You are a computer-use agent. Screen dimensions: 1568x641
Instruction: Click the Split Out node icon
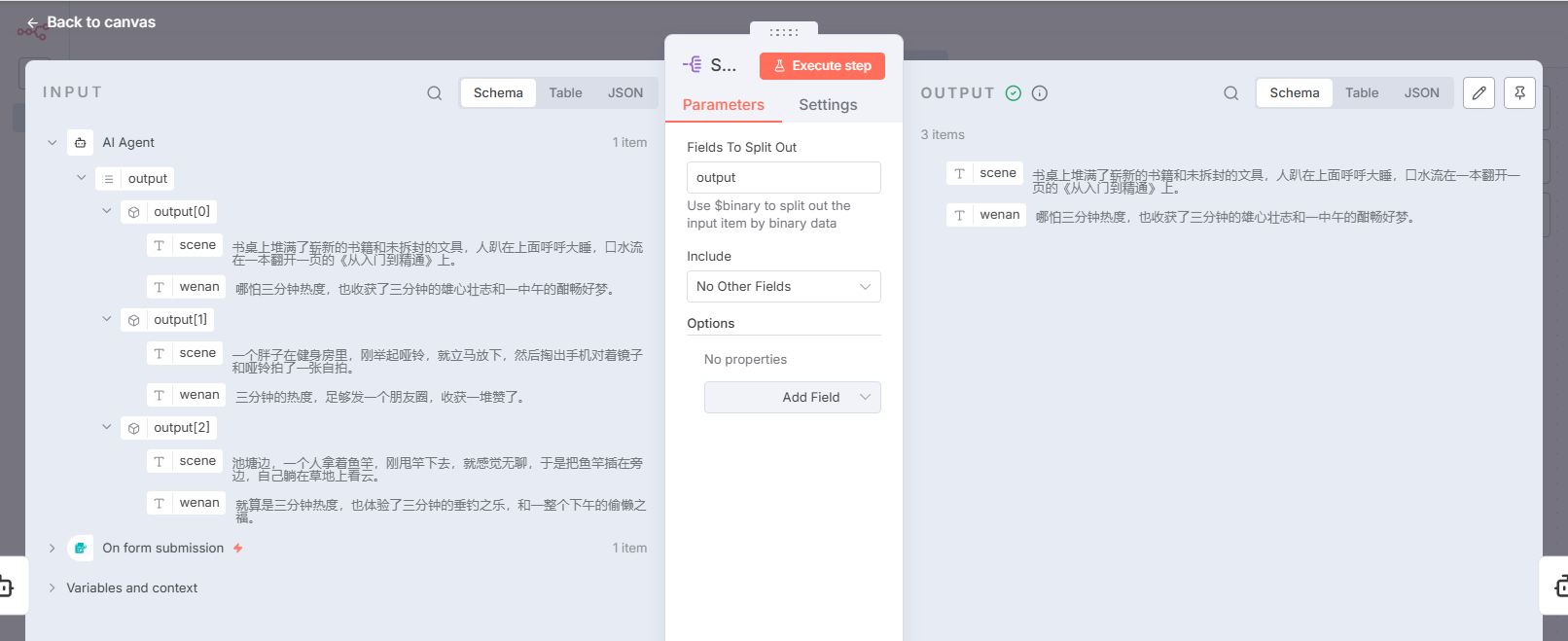pyautogui.click(x=693, y=64)
